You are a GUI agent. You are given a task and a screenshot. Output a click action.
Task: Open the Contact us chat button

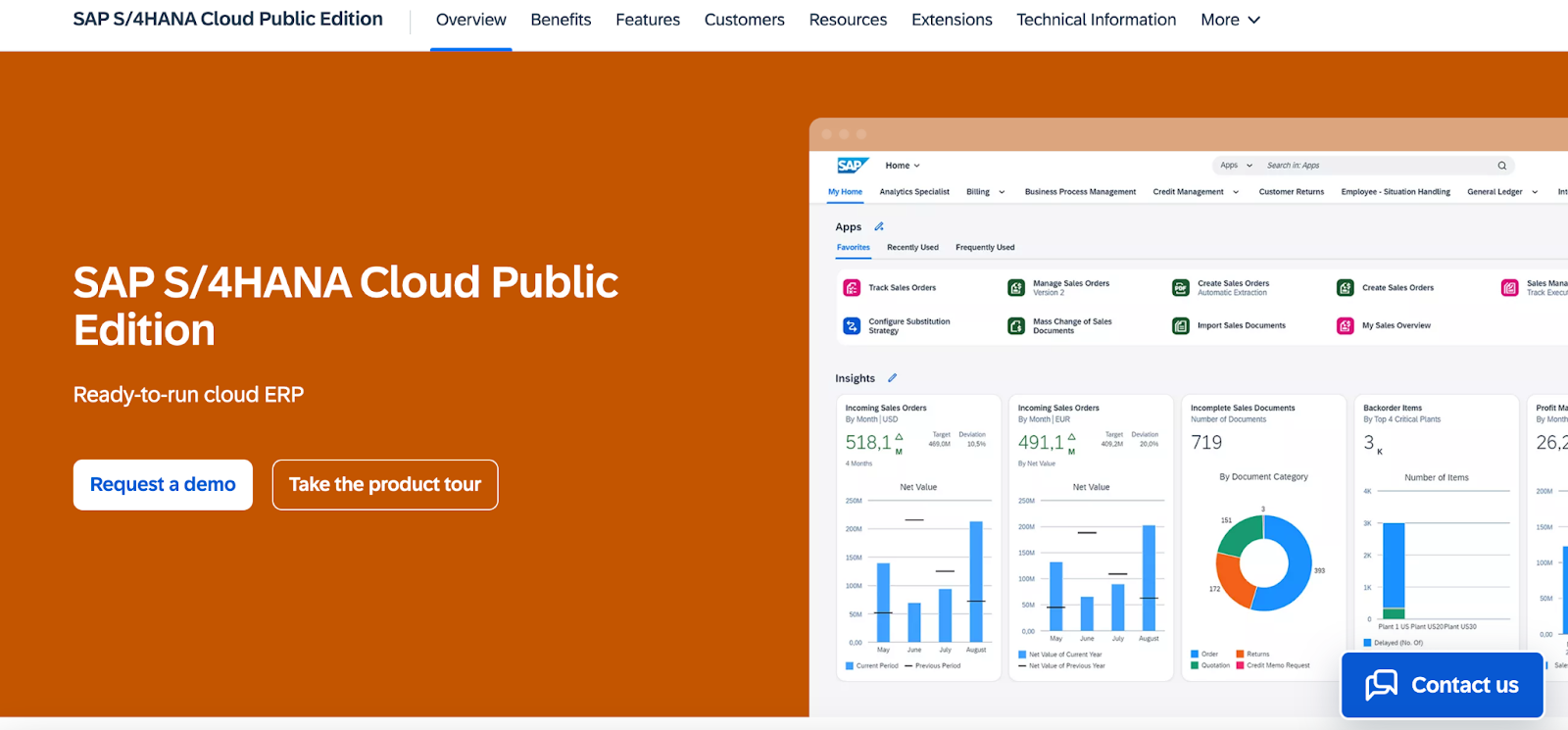coord(1443,685)
